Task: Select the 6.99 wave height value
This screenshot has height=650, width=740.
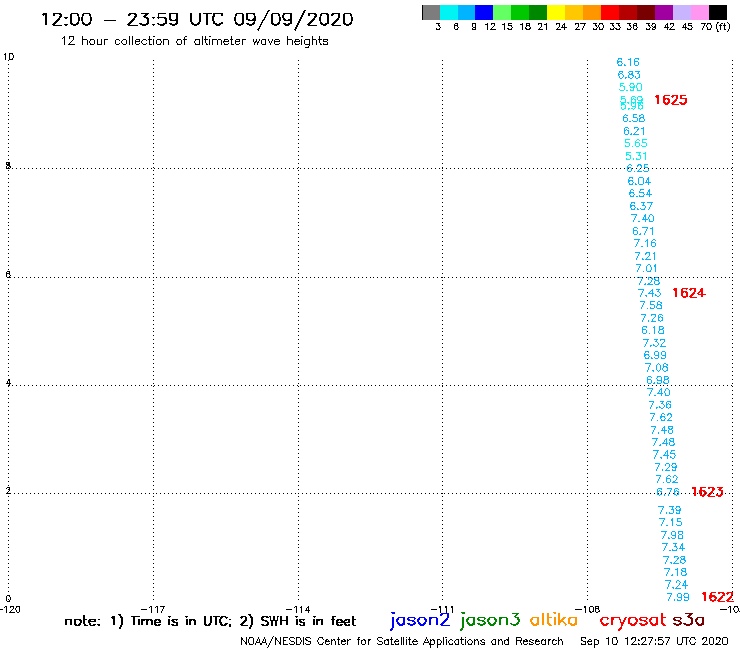Action: 655,355
